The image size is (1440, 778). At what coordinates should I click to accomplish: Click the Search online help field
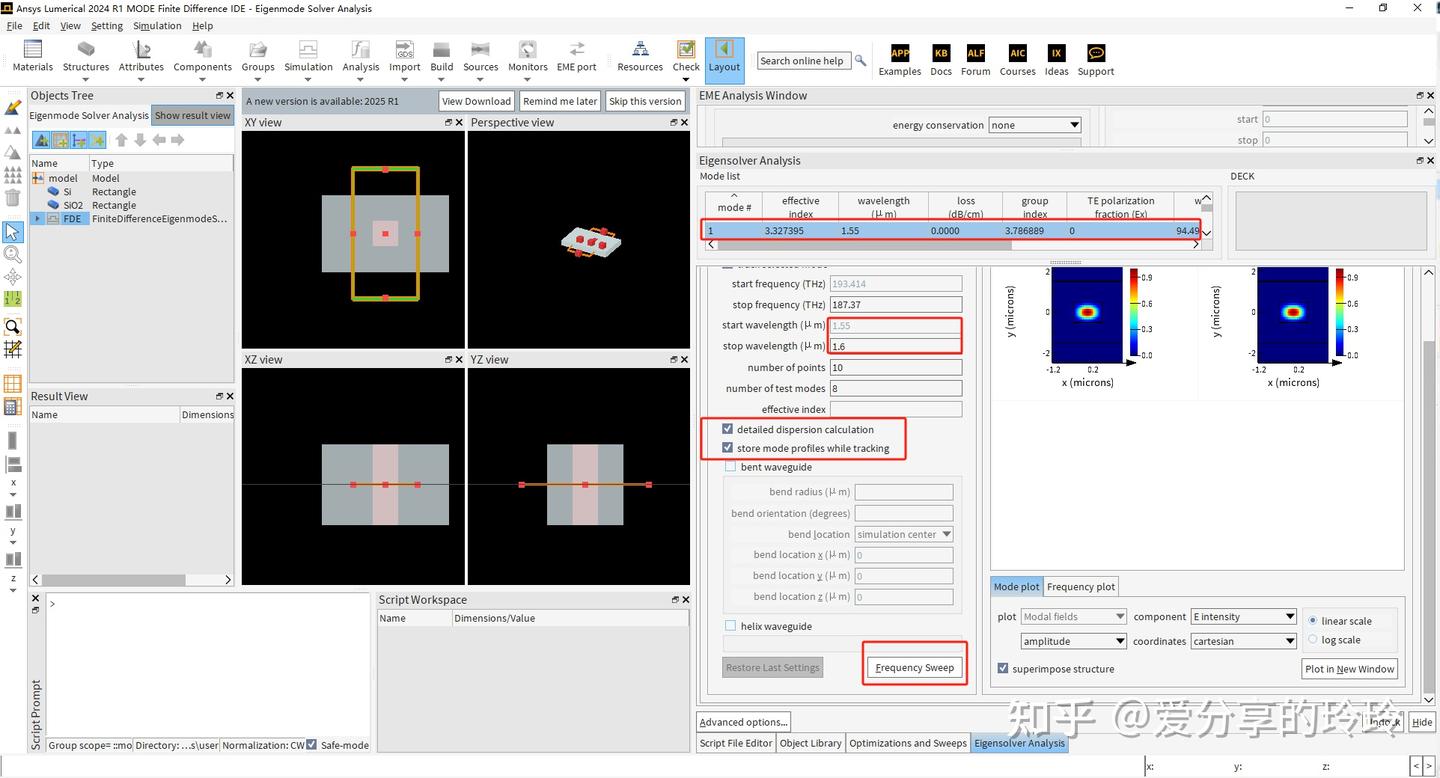803,61
